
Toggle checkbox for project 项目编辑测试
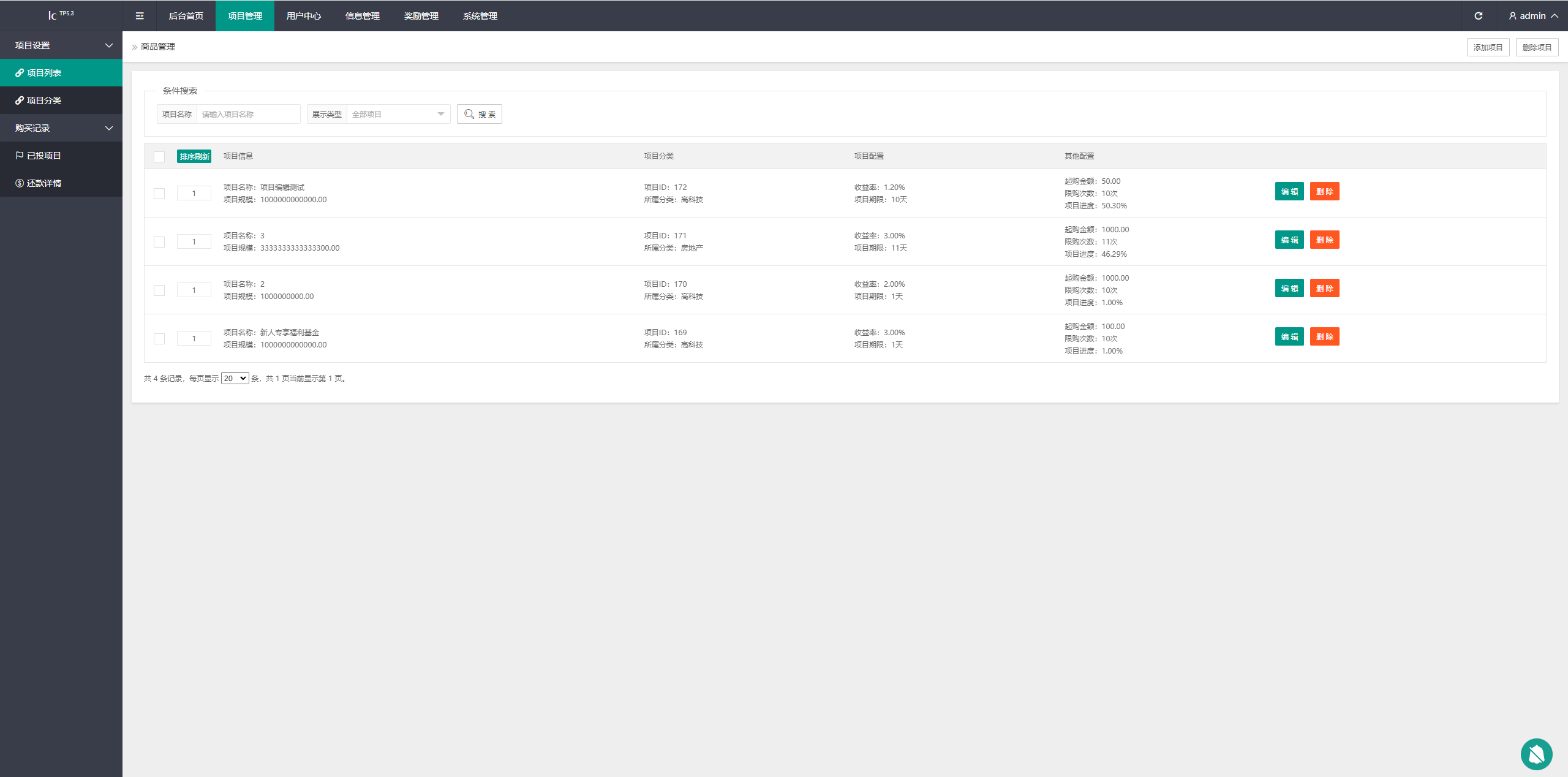point(159,192)
